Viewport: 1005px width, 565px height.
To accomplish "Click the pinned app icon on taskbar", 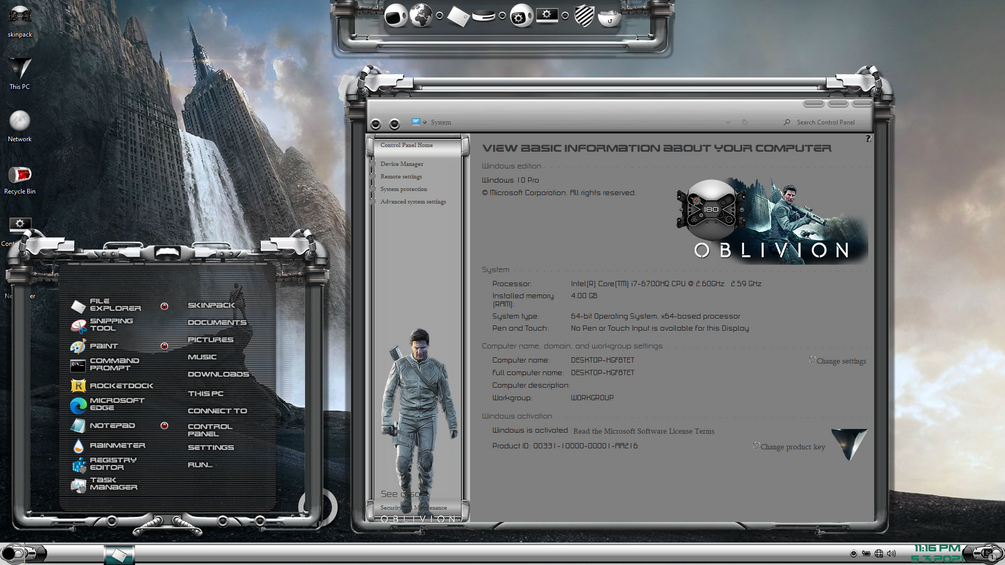I will pos(119,554).
